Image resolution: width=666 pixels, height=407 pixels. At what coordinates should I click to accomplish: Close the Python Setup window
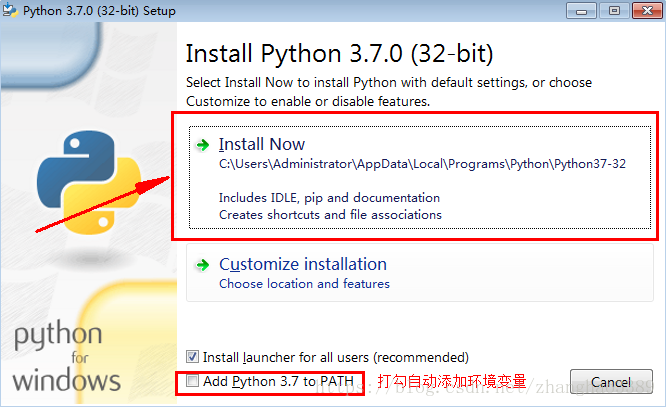647,11
